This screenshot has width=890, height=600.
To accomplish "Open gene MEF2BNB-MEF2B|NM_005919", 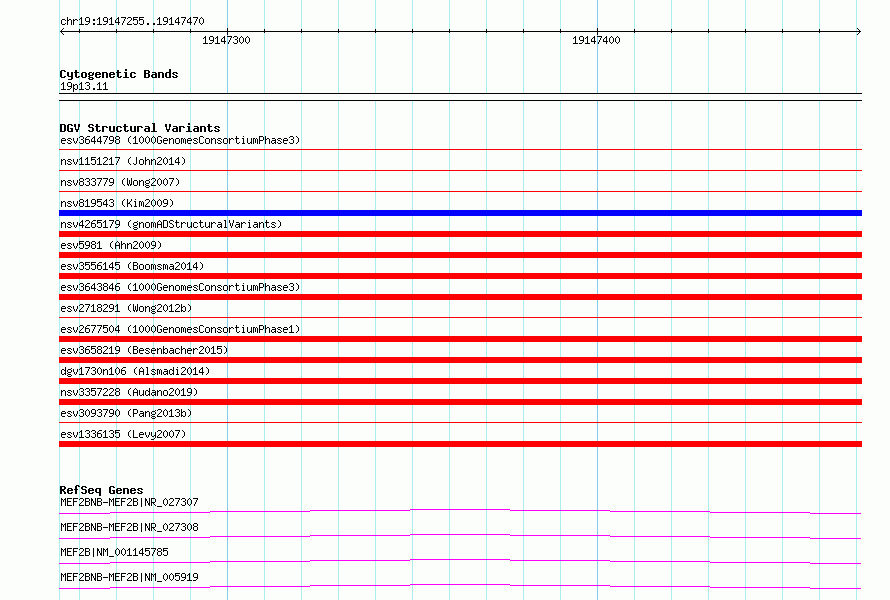I will pyautogui.click(x=129, y=577).
